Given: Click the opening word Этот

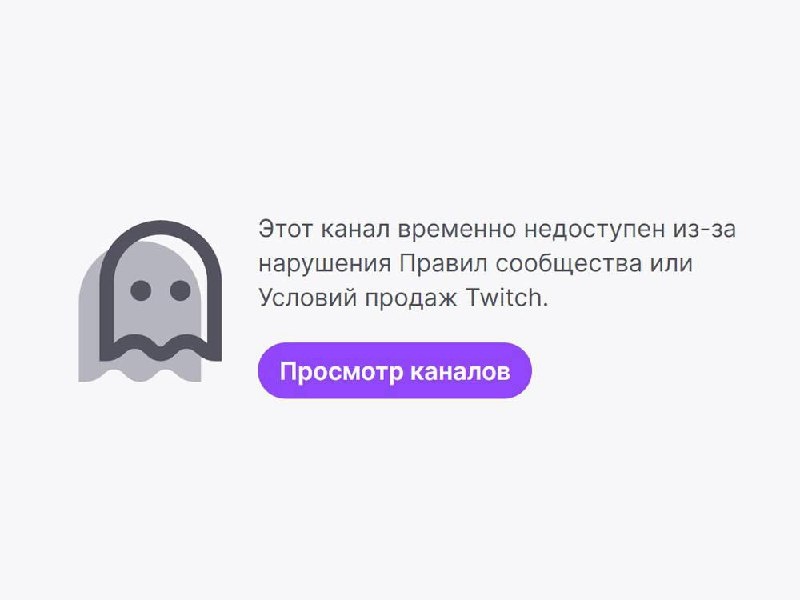Looking at the screenshot, I should click(x=285, y=230).
